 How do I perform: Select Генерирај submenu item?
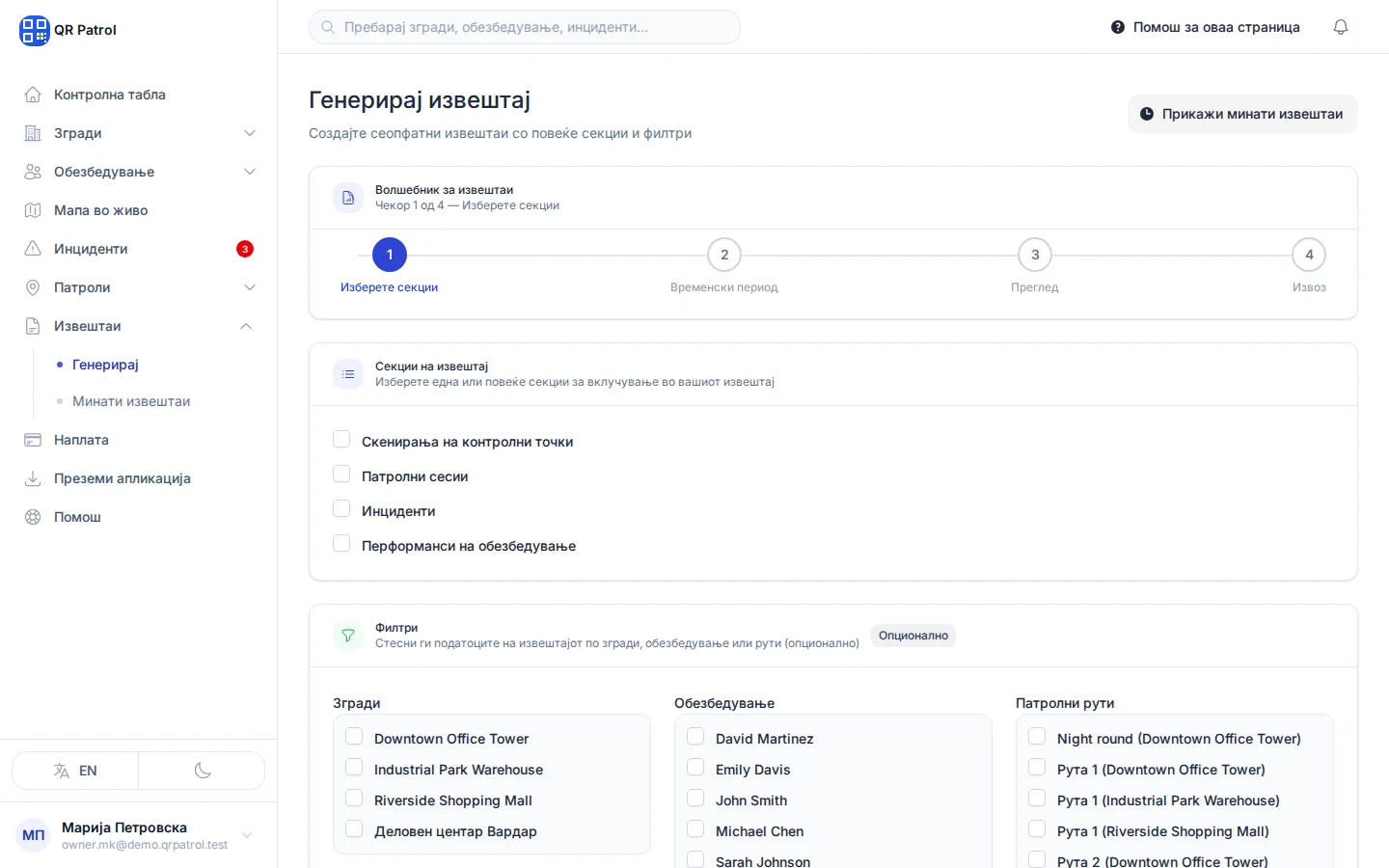[105, 365]
